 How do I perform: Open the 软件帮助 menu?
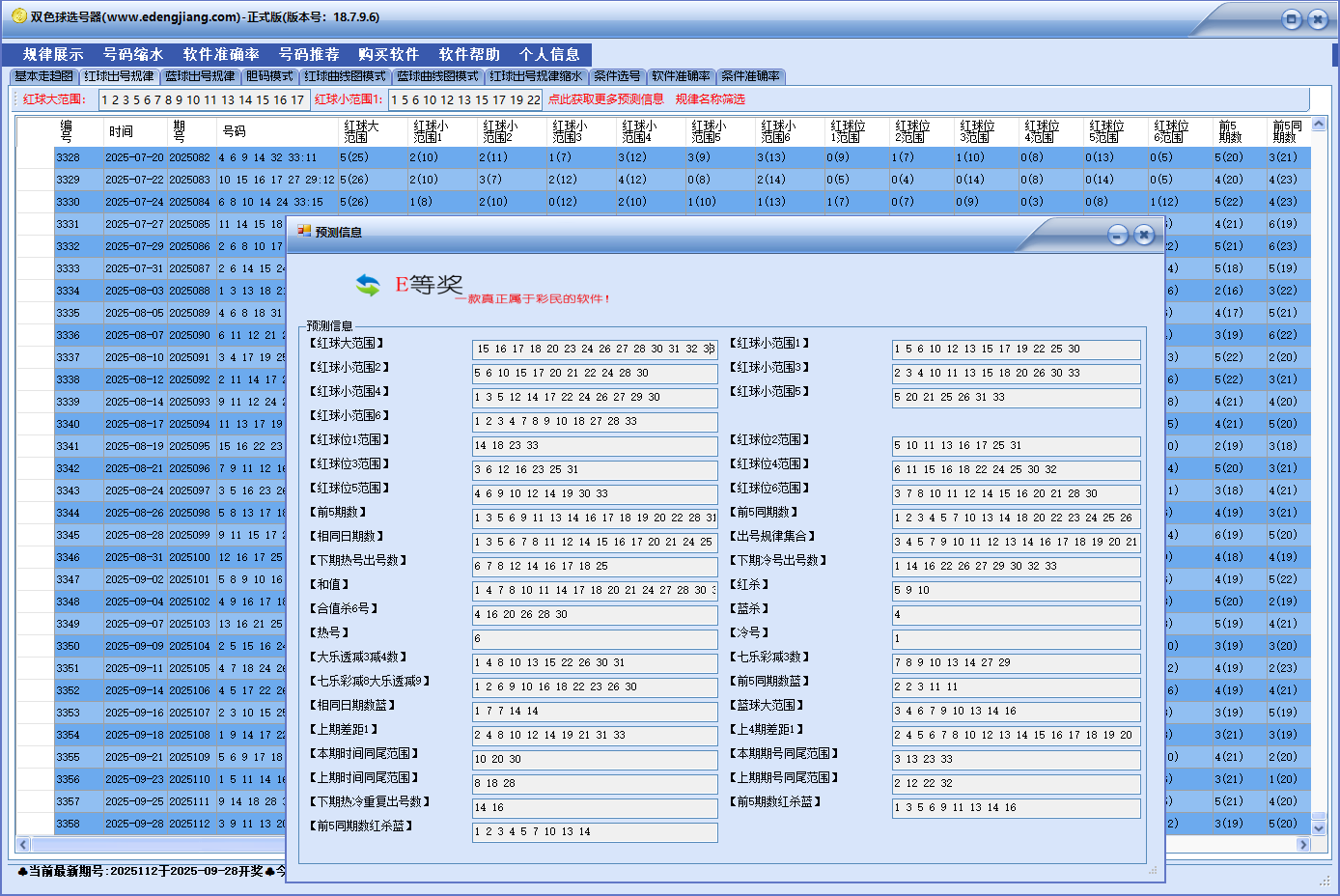[x=469, y=54]
